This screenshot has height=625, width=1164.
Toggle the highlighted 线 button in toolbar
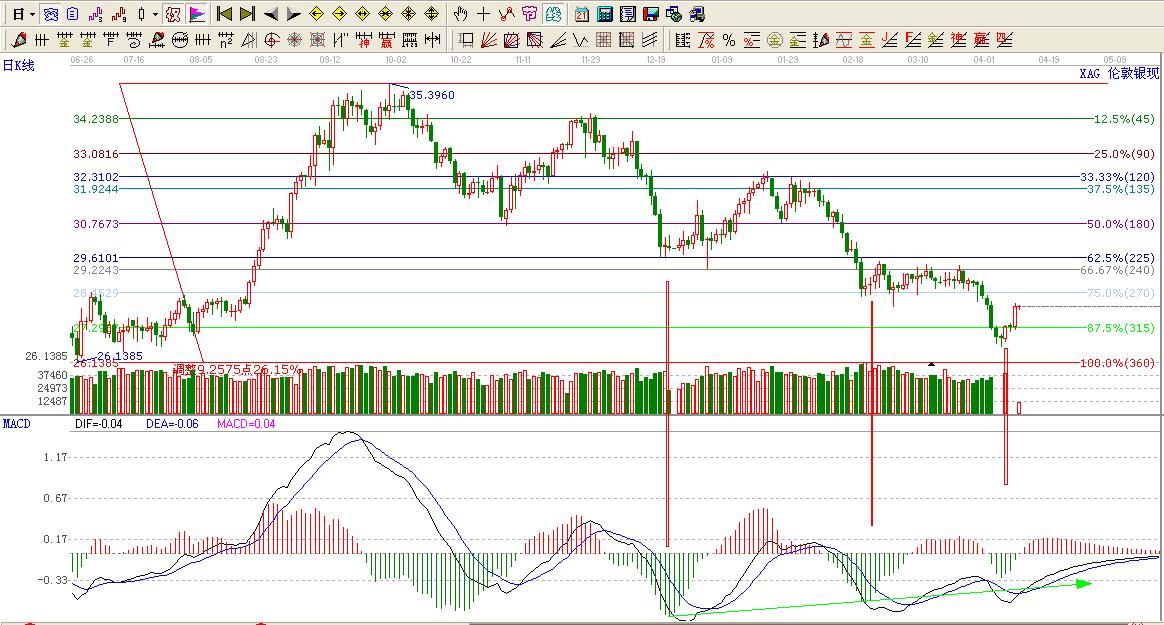click(x=552, y=14)
